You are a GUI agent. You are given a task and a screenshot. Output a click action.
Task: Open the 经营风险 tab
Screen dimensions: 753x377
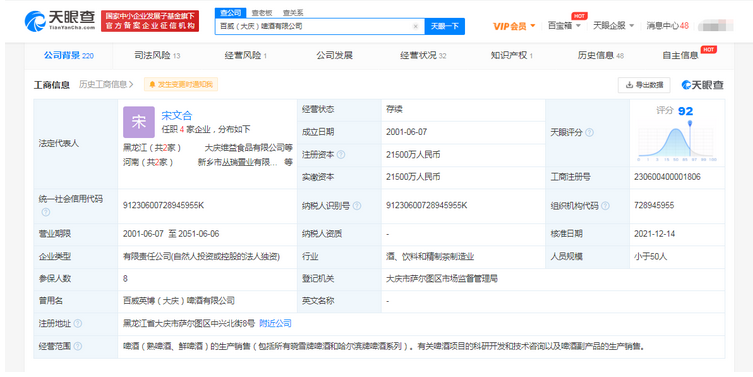coord(245,56)
